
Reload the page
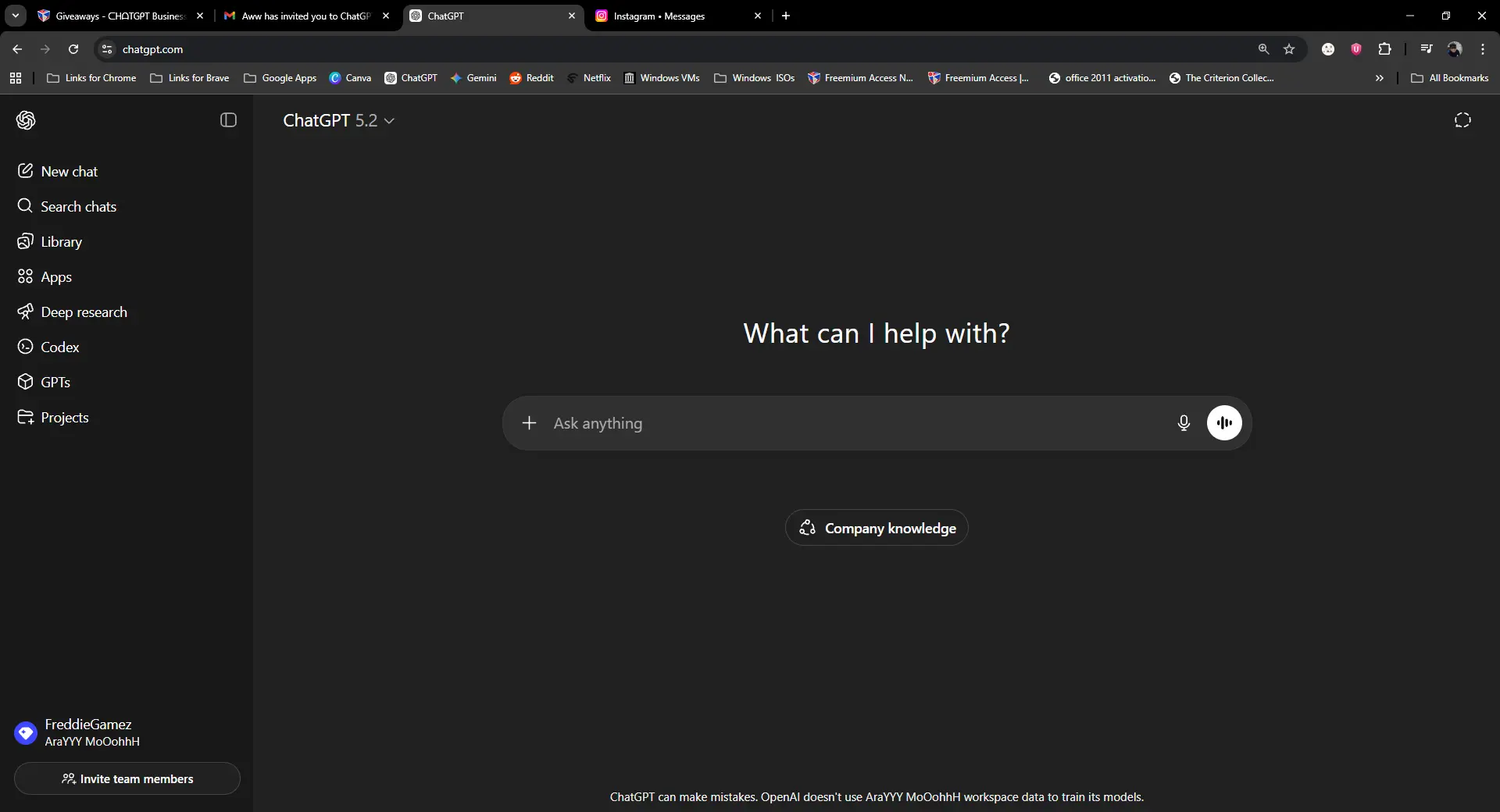click(x=73, y=49)
